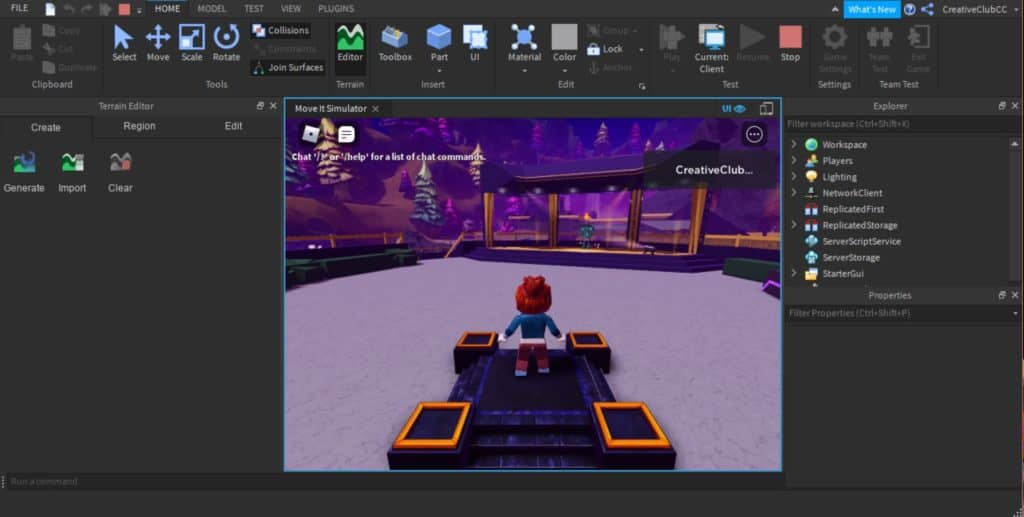Select the Region tab in Terrain Editor
The height and width of the screenshot is (517, 1024).
click(x=139, y=126)
